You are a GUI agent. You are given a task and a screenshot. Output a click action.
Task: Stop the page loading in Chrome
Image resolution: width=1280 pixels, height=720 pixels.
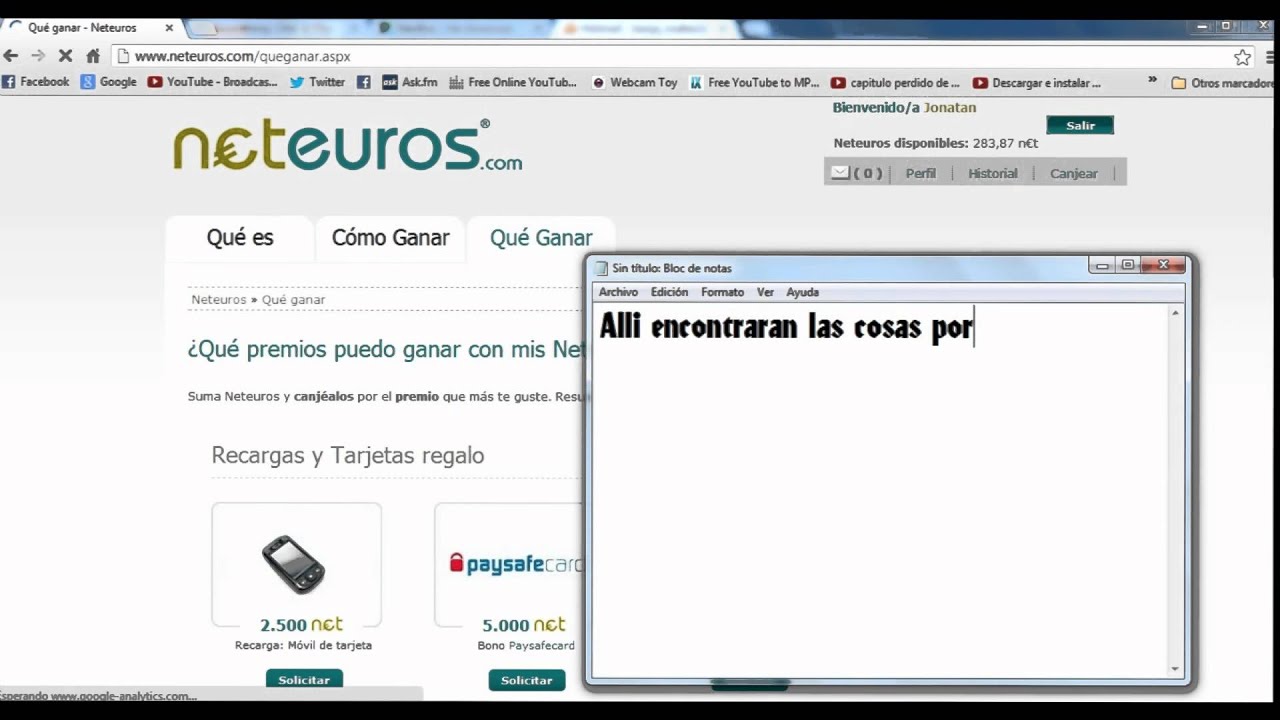point(65,56)
